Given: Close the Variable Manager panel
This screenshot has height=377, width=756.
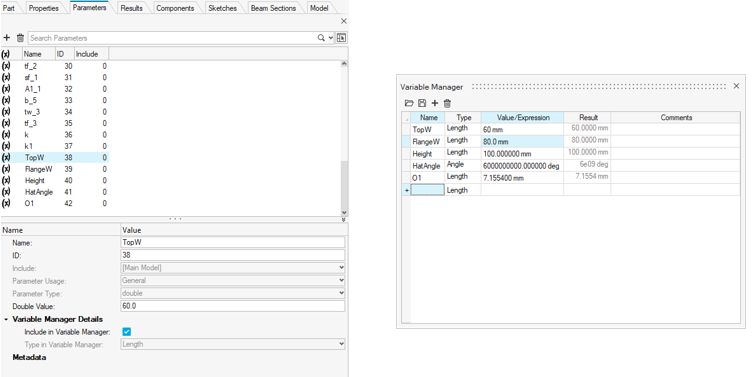Looking at the screenshot, I should point(736,86).
